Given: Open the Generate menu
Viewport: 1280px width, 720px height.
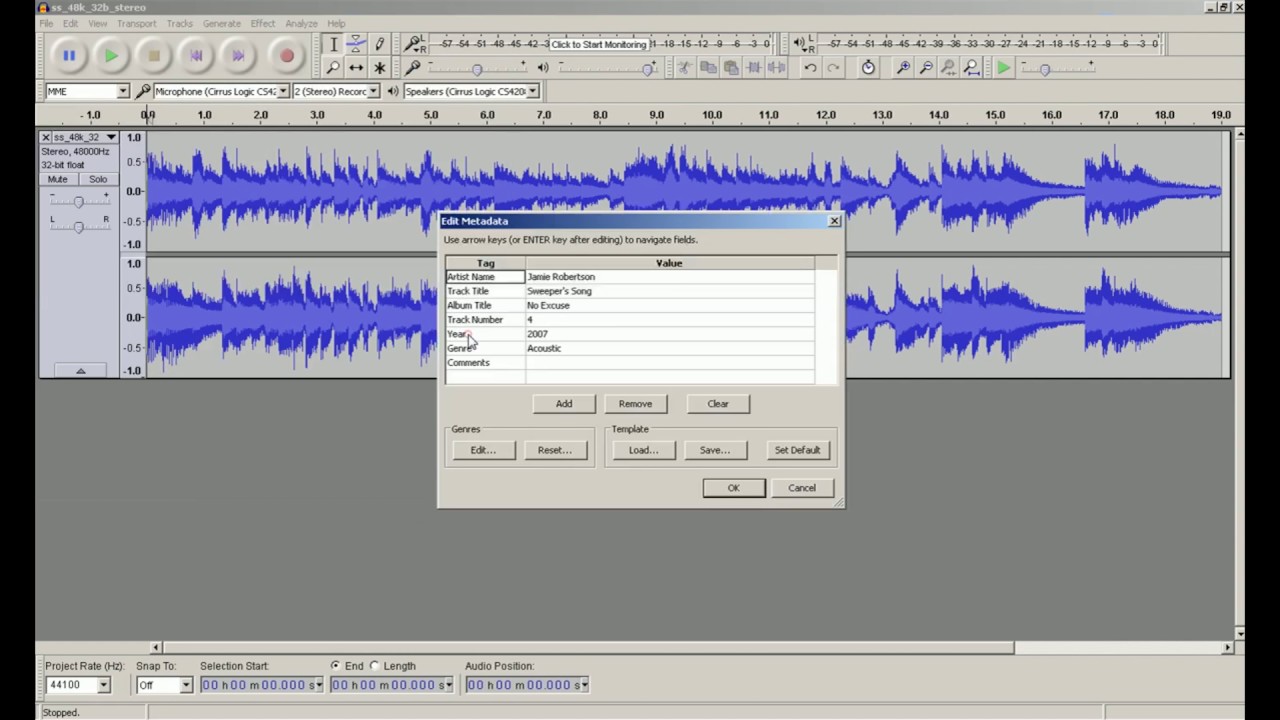Looking at the screenshot, I should [221, 23].
